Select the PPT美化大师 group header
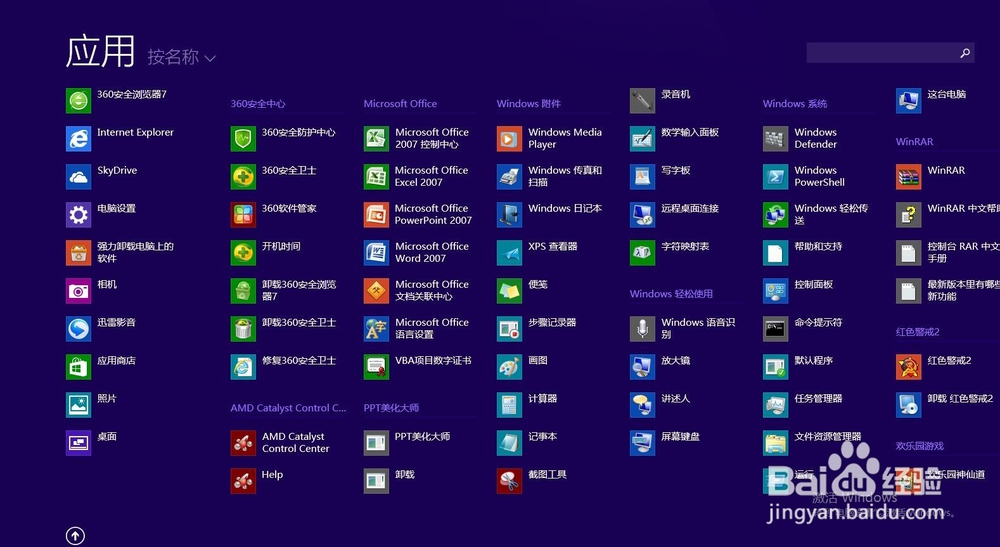 (391, 408)
